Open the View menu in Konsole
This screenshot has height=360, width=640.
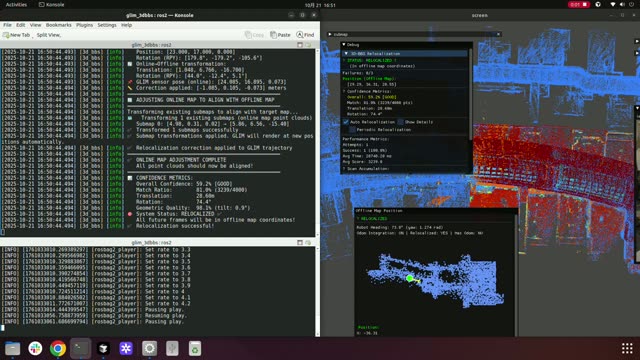coord(35,25)
